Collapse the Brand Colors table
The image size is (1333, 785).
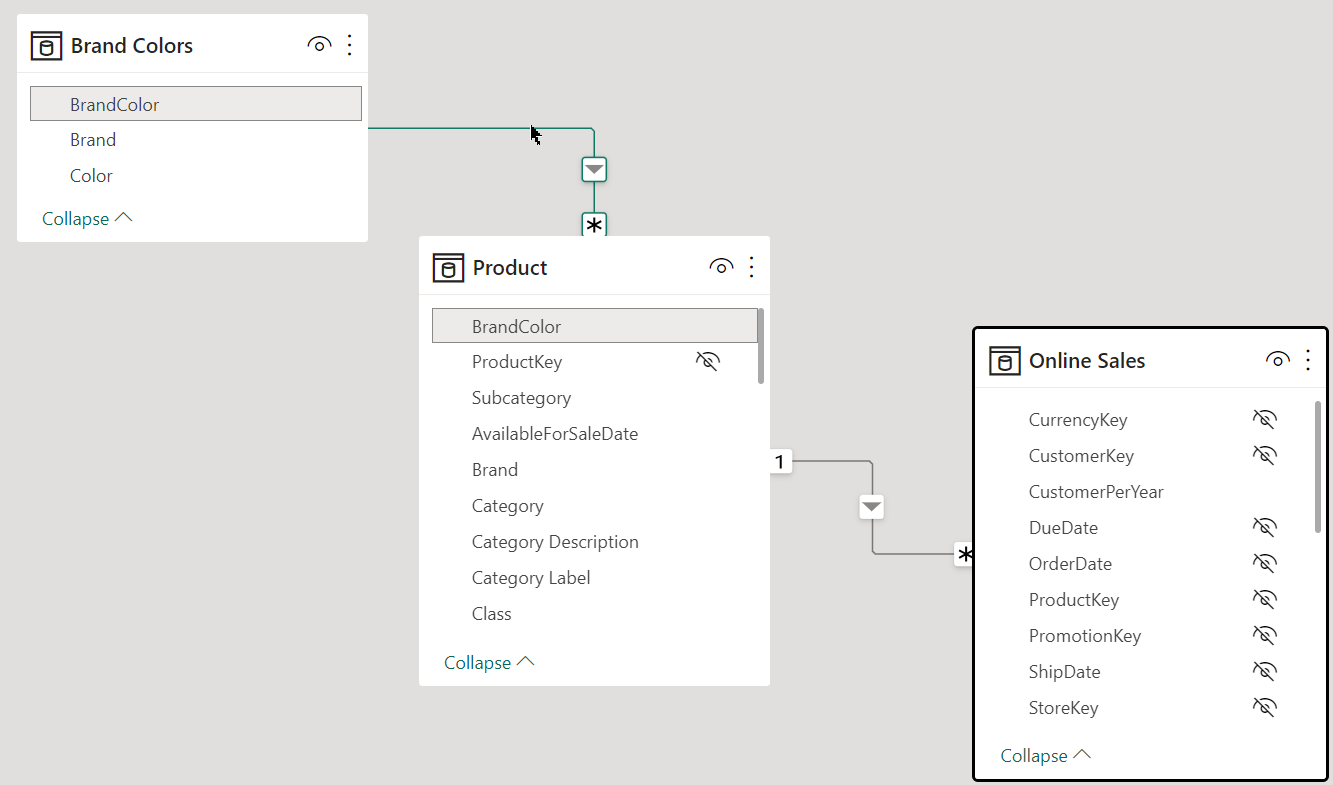[x=87, y=218]
